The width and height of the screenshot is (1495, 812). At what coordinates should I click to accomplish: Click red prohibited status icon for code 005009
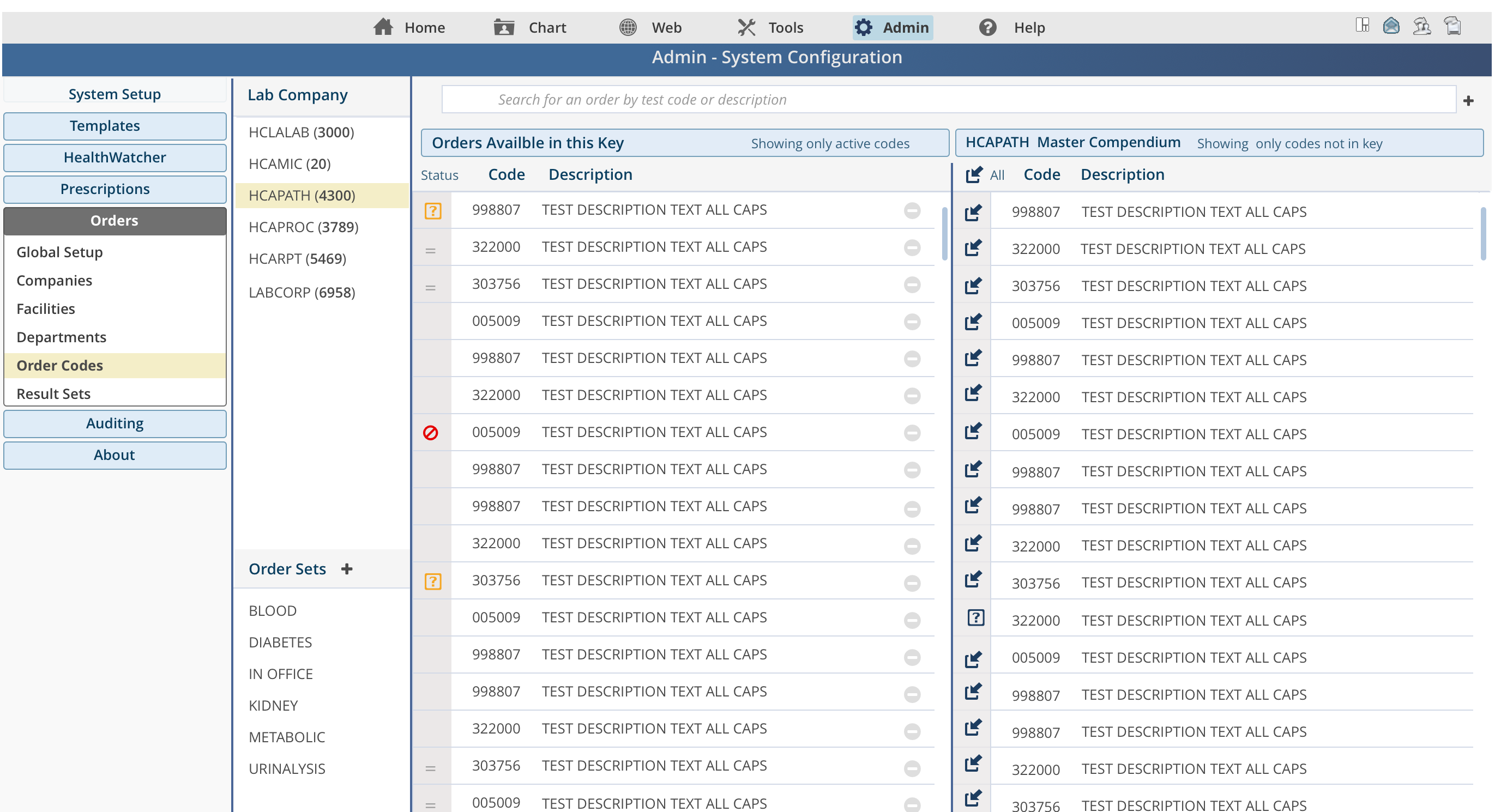click(430, 433)
